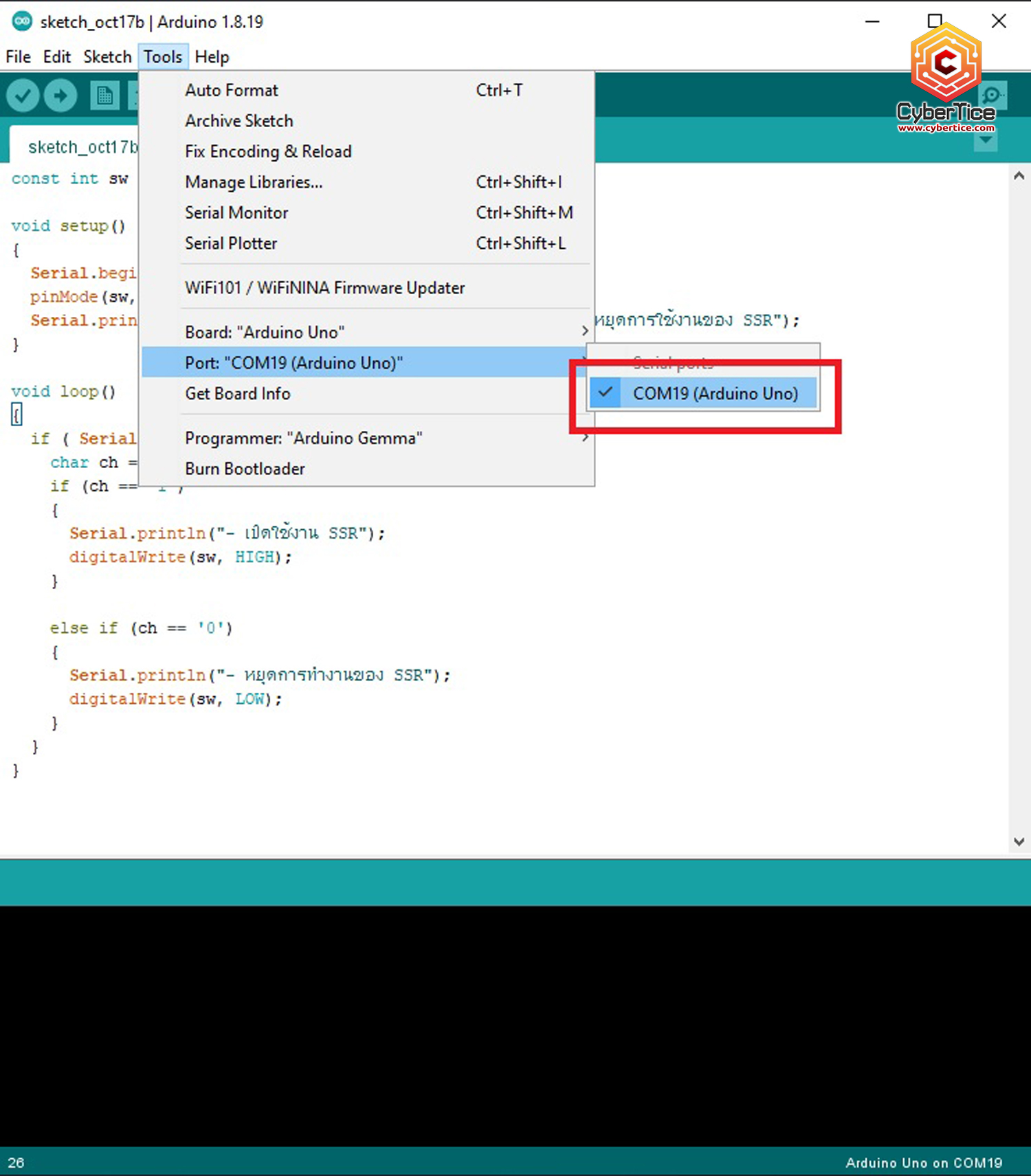This screenshot has width=1031, height=1176.
Task: Click Get Board Info
Action: click(368, 394)
